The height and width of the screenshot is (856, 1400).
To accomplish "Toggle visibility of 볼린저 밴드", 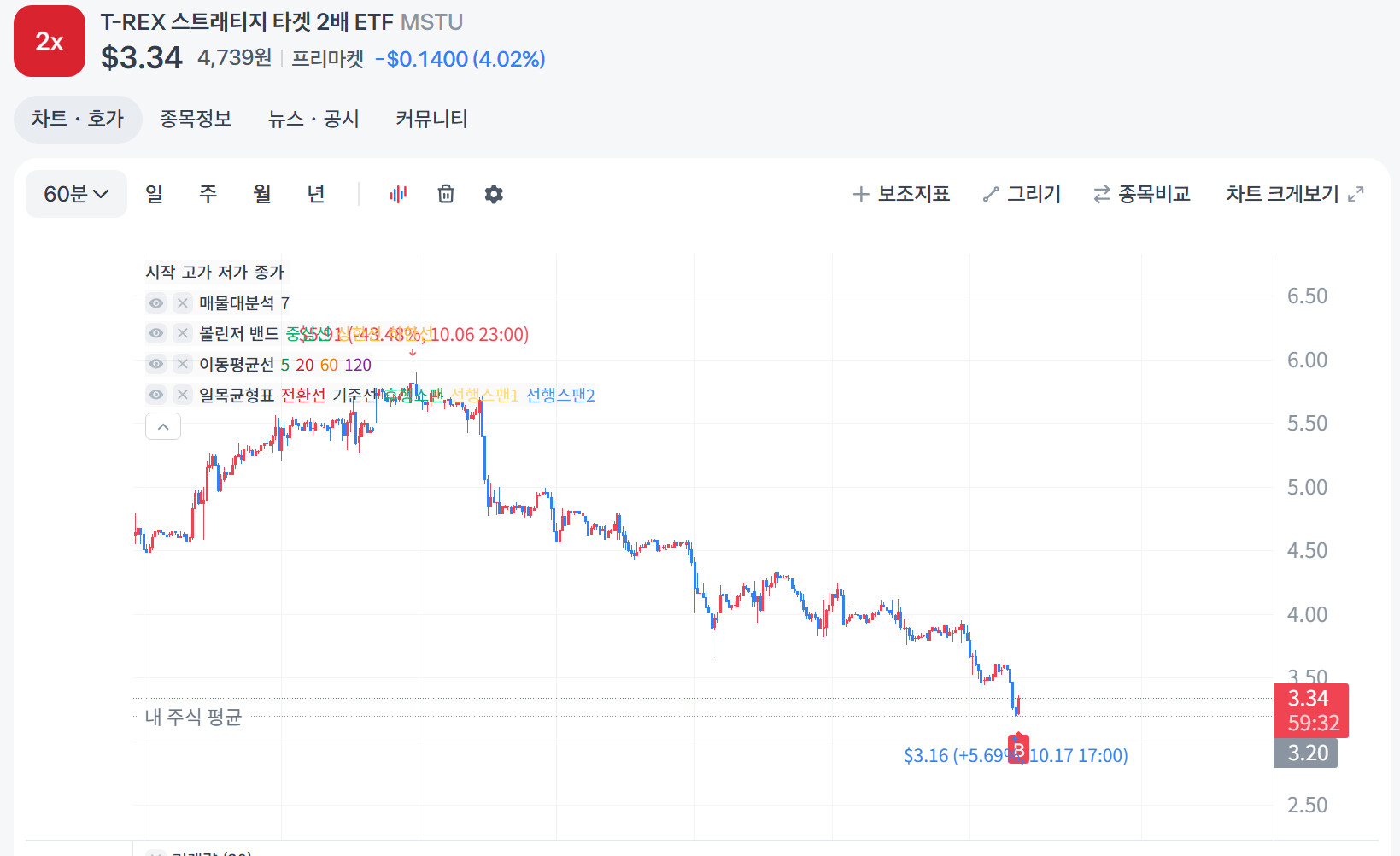I will click(x=155, y=333).
